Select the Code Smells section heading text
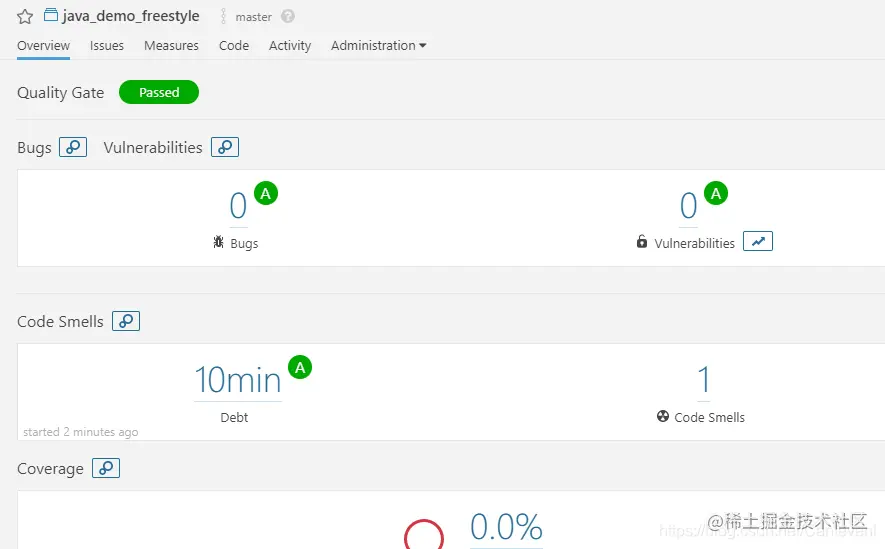 point(60,322)
